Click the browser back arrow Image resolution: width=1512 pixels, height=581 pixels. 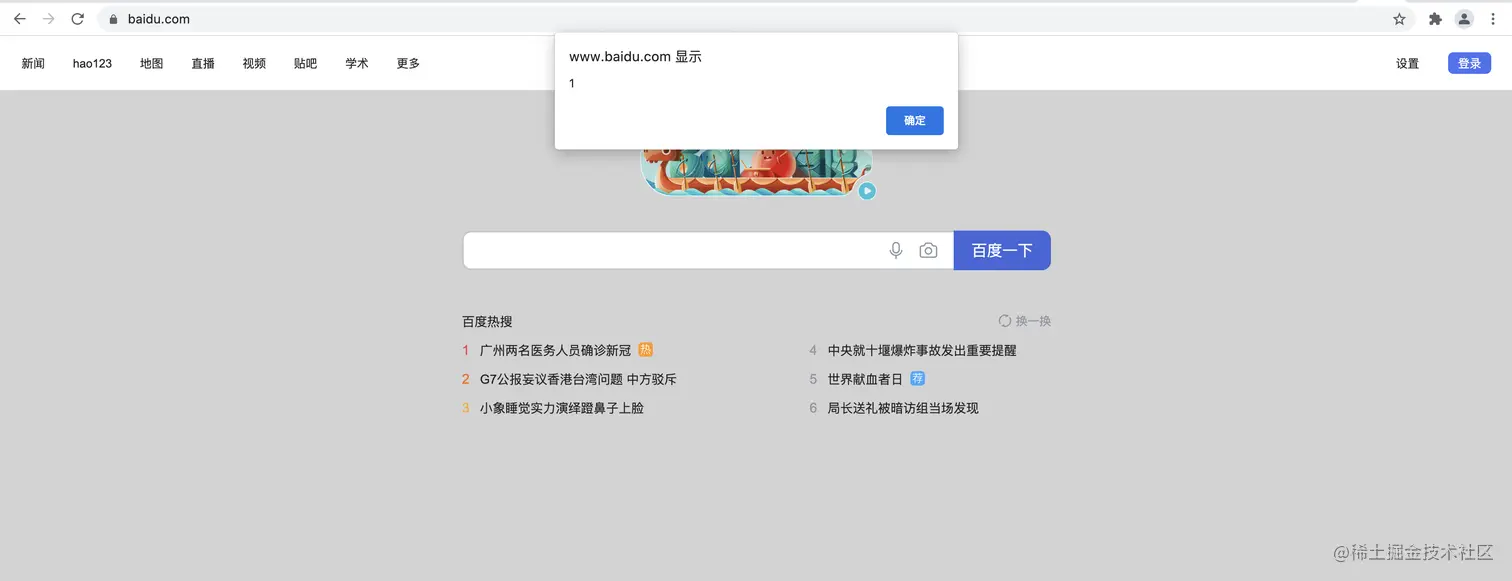(x=19, y=19)
